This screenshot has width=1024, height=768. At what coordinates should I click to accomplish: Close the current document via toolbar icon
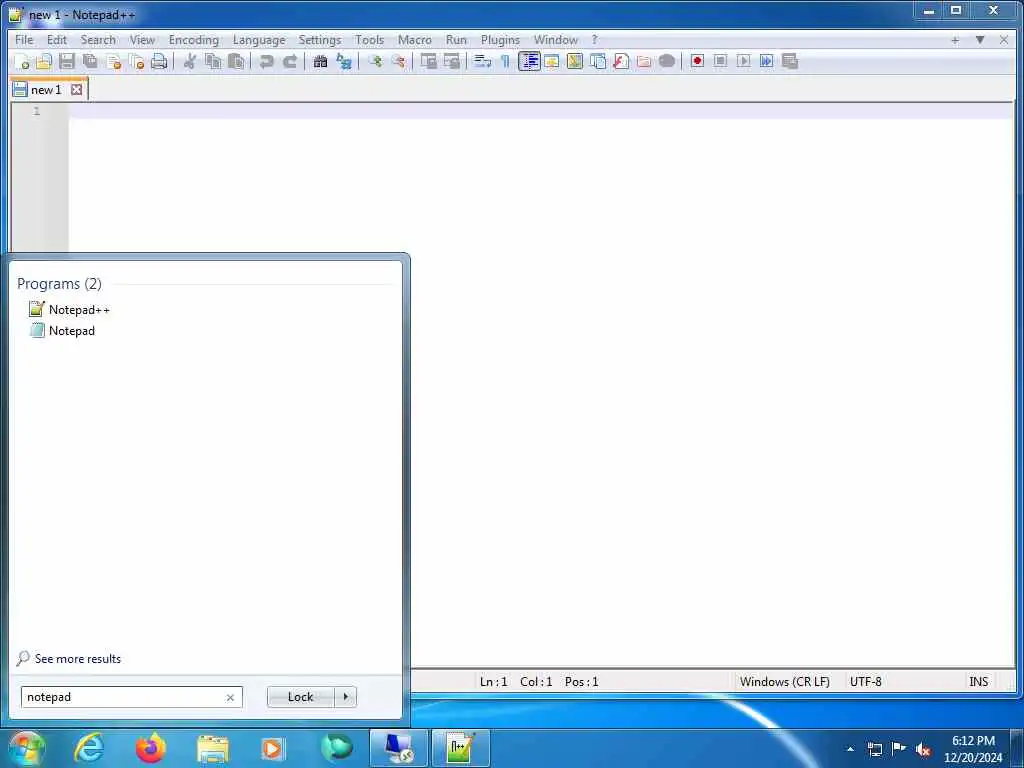[114, 61]
